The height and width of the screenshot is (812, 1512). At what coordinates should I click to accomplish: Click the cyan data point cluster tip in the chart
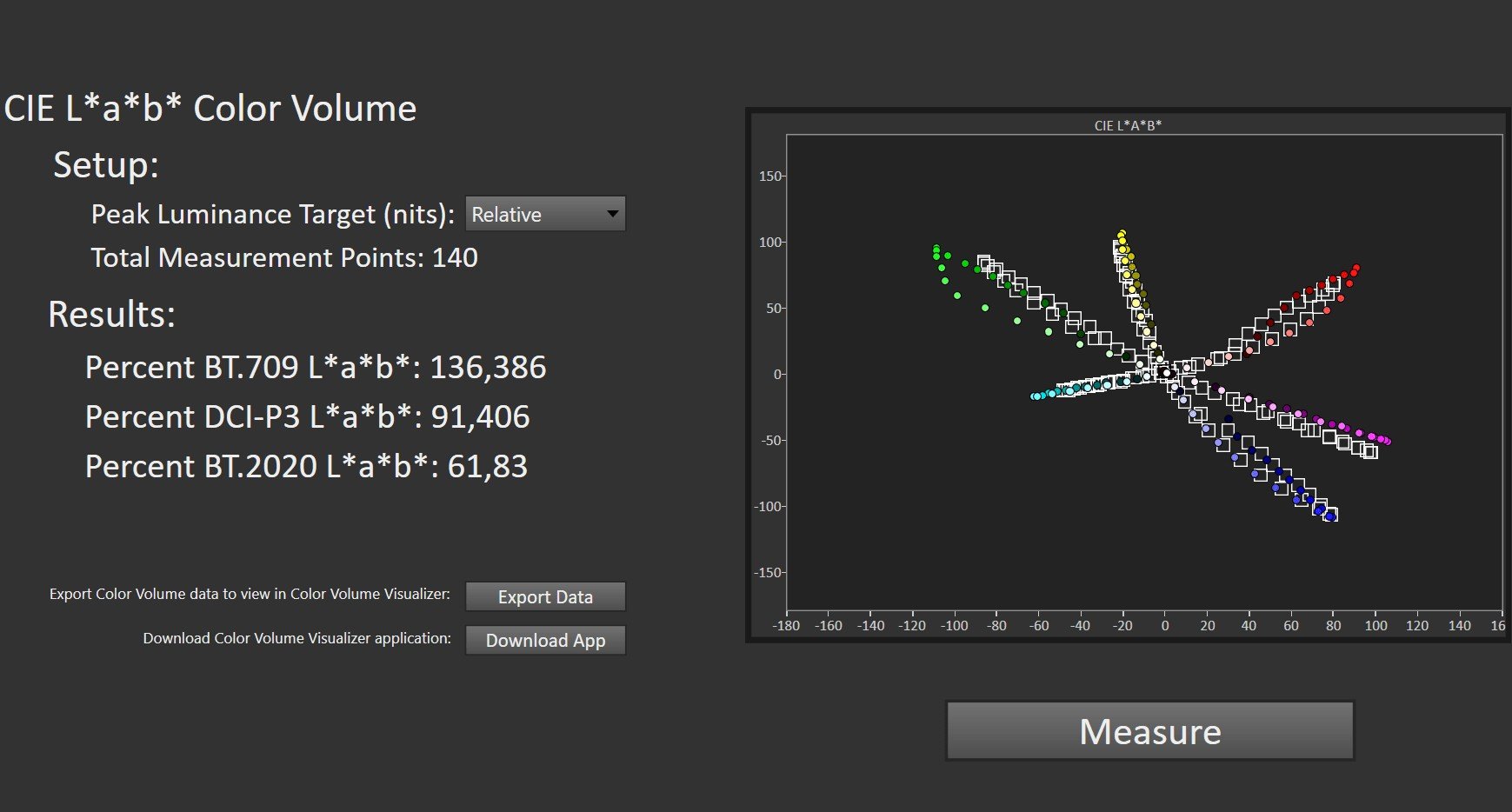1035,396
